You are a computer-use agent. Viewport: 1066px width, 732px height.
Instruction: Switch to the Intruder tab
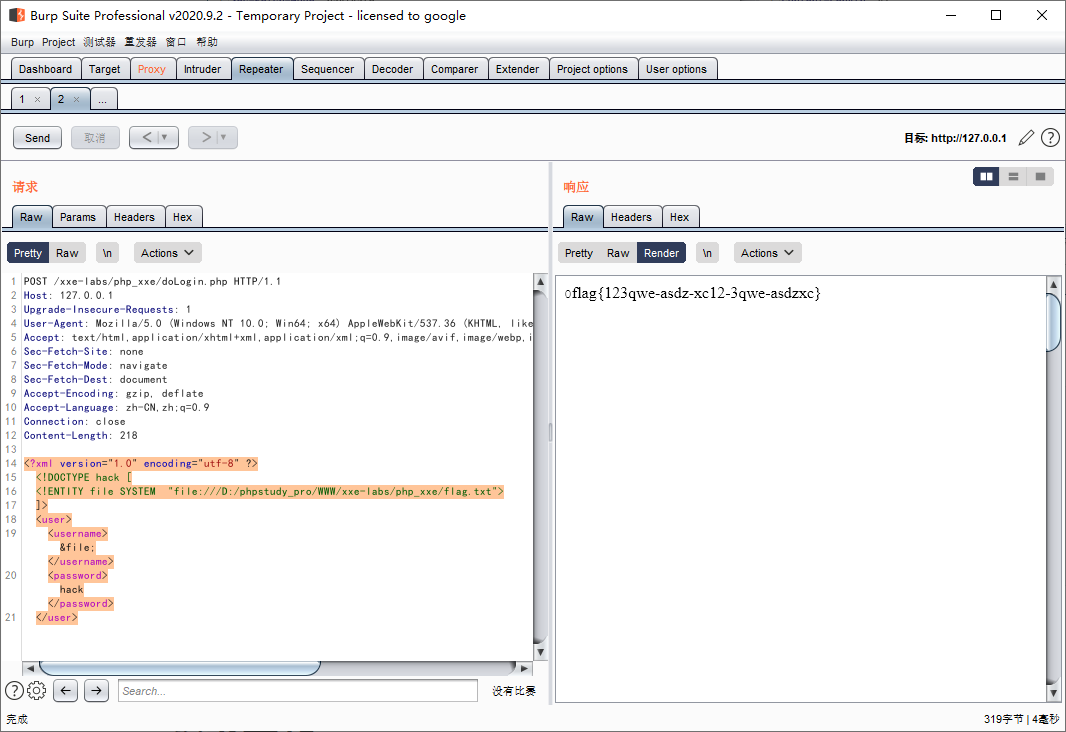coord(203,69)
